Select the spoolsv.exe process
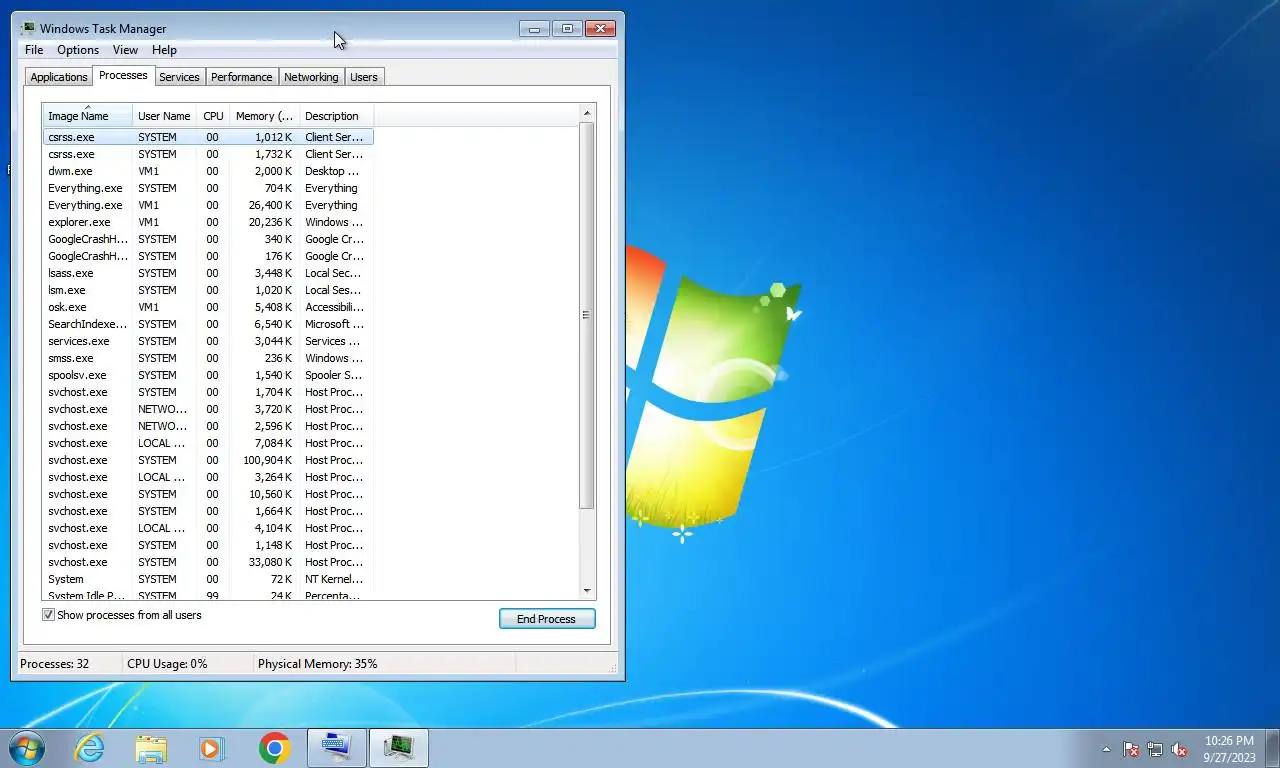 pos(208,375)
